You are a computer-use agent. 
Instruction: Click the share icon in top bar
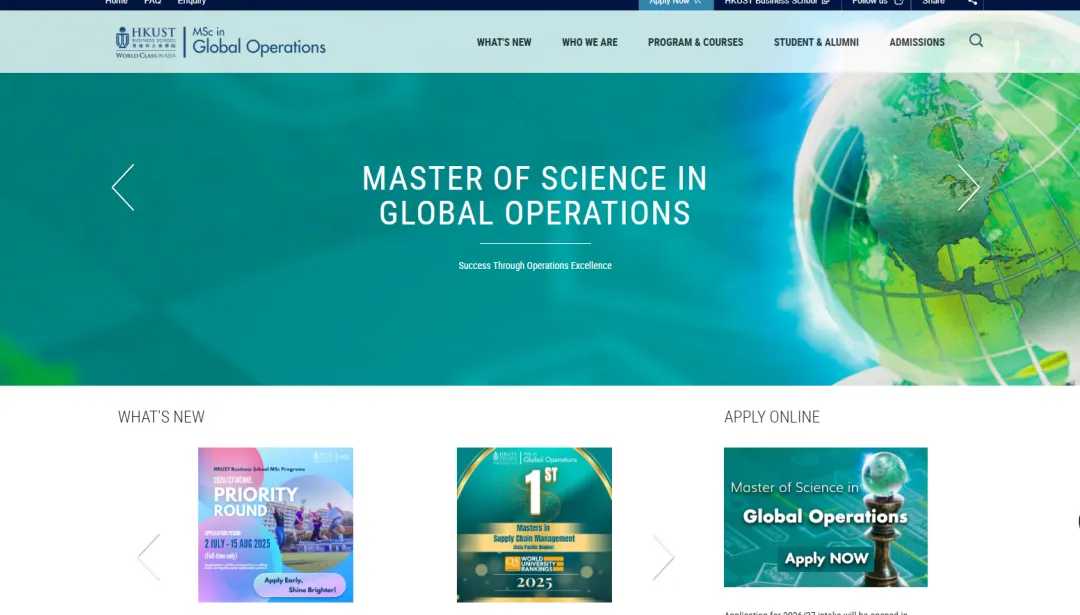(971, 3)
